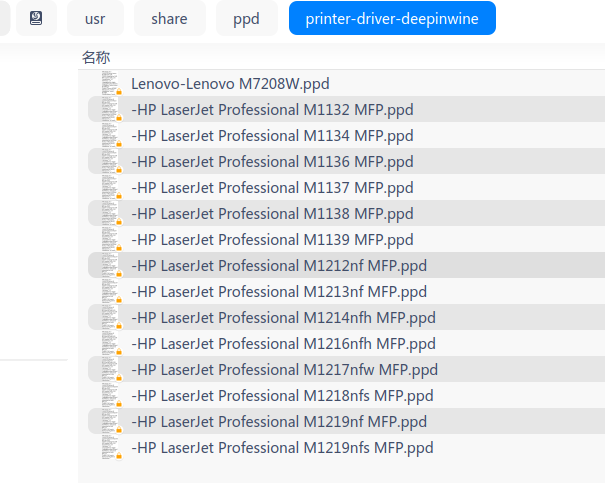Select HP LaserJet Professional M1212nf MFP.ppd
605x483 pixels.
click(279, 266)
